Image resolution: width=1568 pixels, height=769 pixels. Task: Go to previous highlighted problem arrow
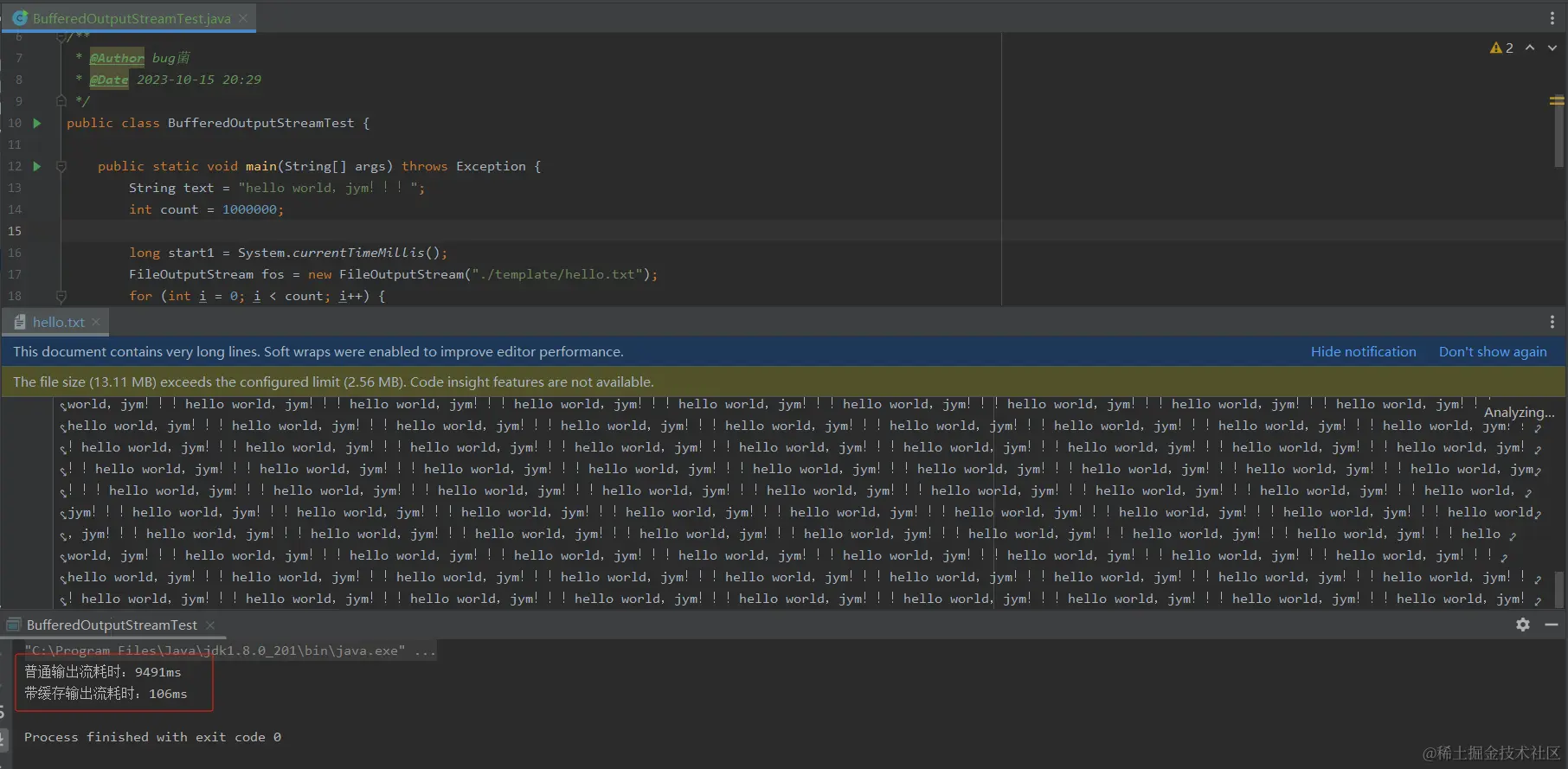[1530, 48]
